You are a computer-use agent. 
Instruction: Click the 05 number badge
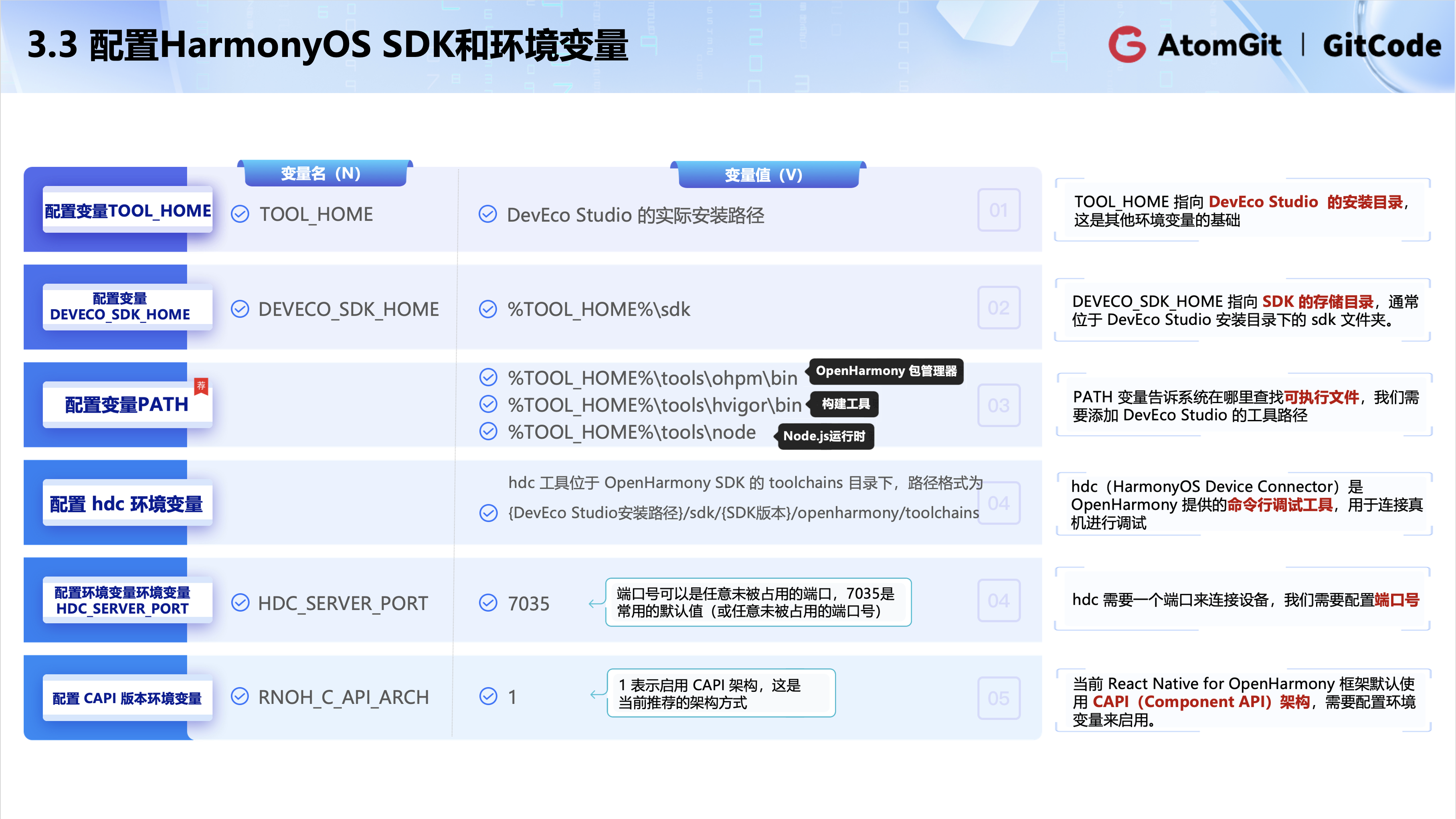point(999,699)
